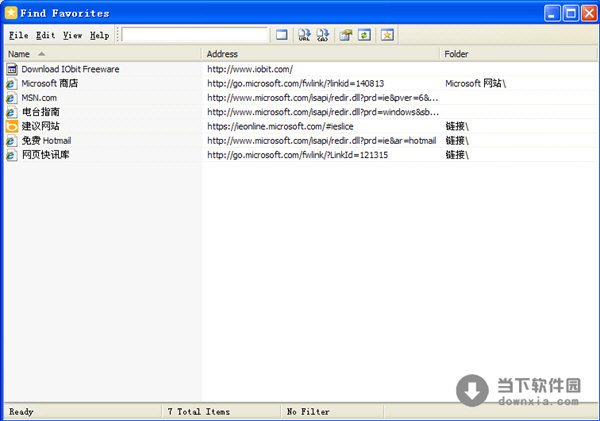
Task: Click the copy HTML link tag icon
Action: pyautogui.click(x=323, y=35)
